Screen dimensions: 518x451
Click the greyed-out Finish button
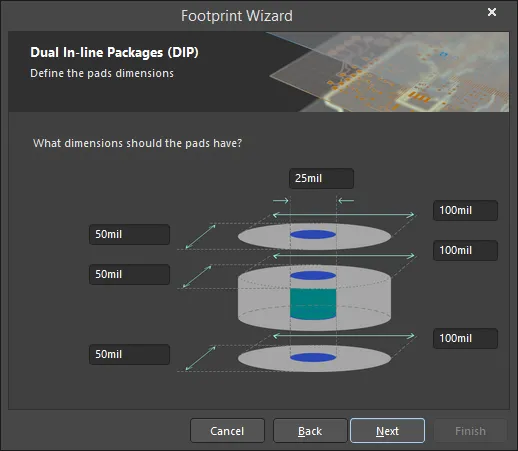[470, 431]
